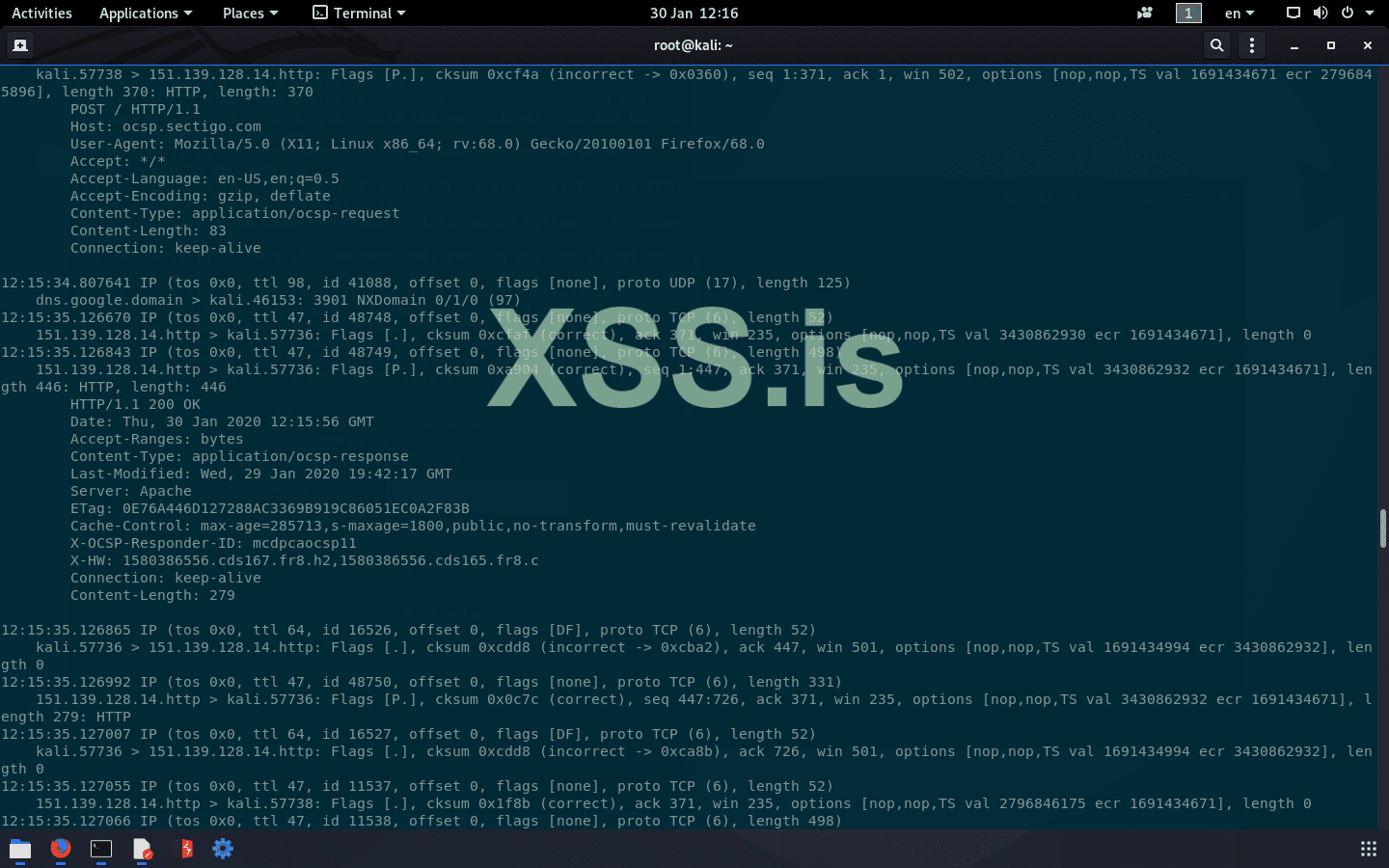Viewport: 1389px width, 868px height.
Task: Open the network connection indicator
Action: (x=1294, y=14)
